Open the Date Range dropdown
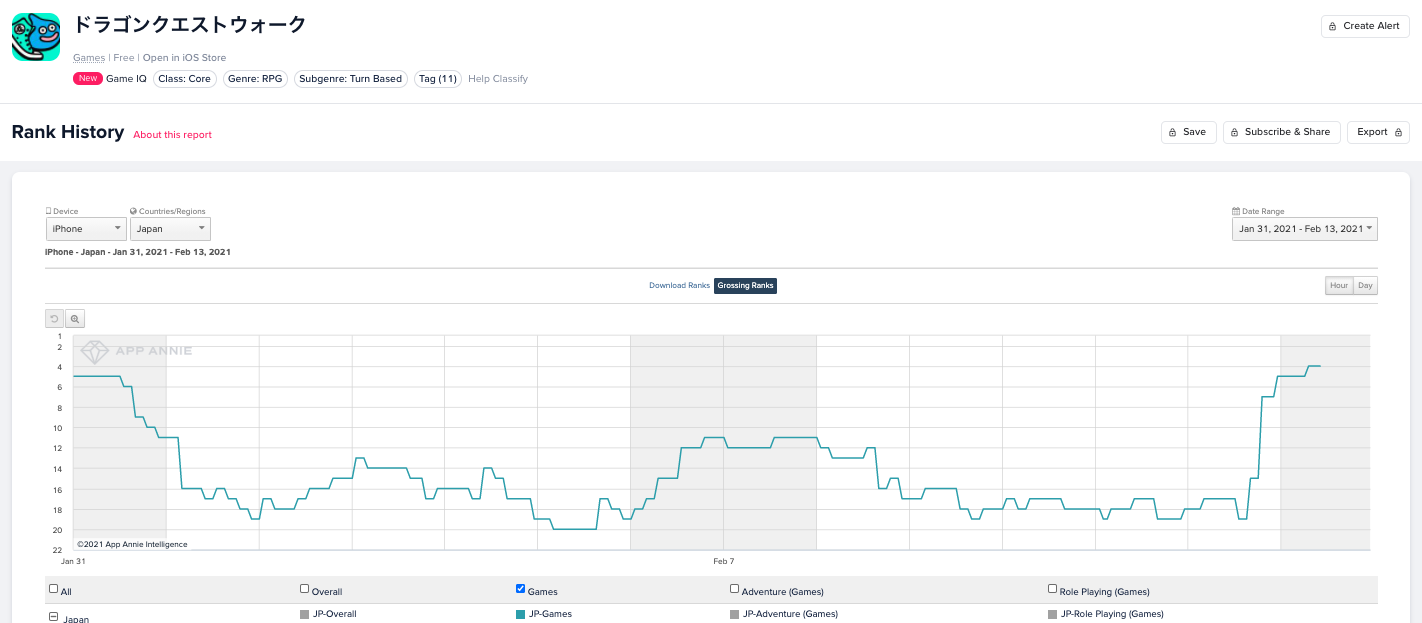Image resolution: width=1422 pixels, height=623 pixels. (x=1305, y=229)
